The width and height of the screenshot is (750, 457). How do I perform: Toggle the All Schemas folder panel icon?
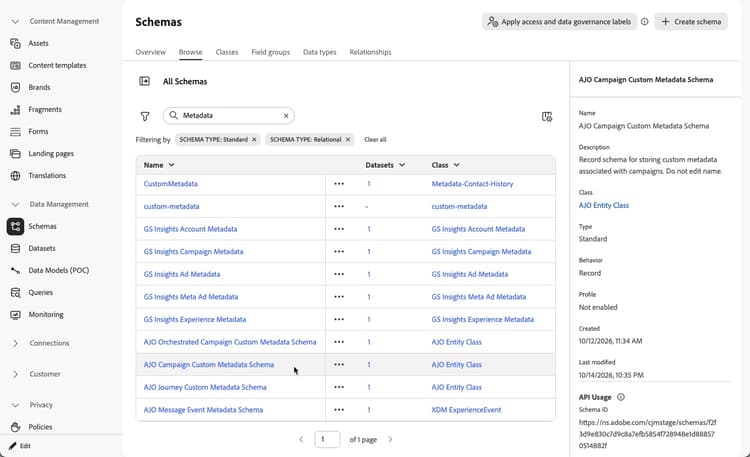[x=144, y=81]
